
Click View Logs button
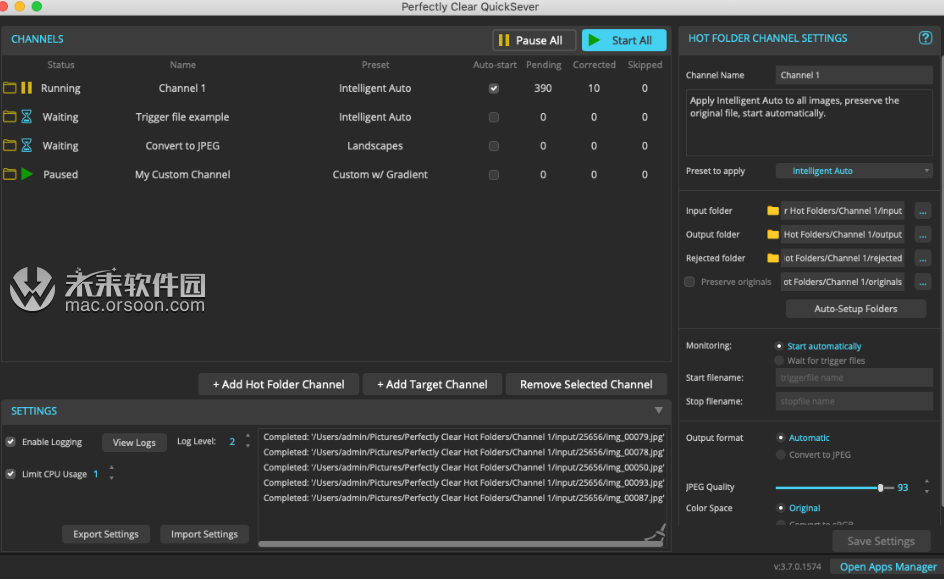pyautogui.click(x=134, y=443)
